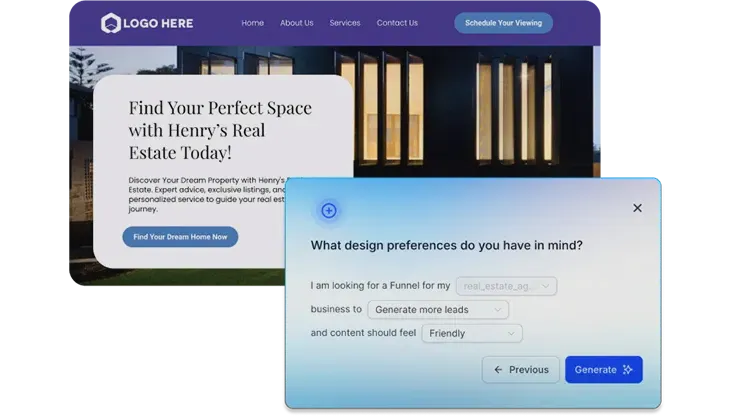Click the 'business to' label
The height and width of the screenshot is (416, 736).
(336, 309)
